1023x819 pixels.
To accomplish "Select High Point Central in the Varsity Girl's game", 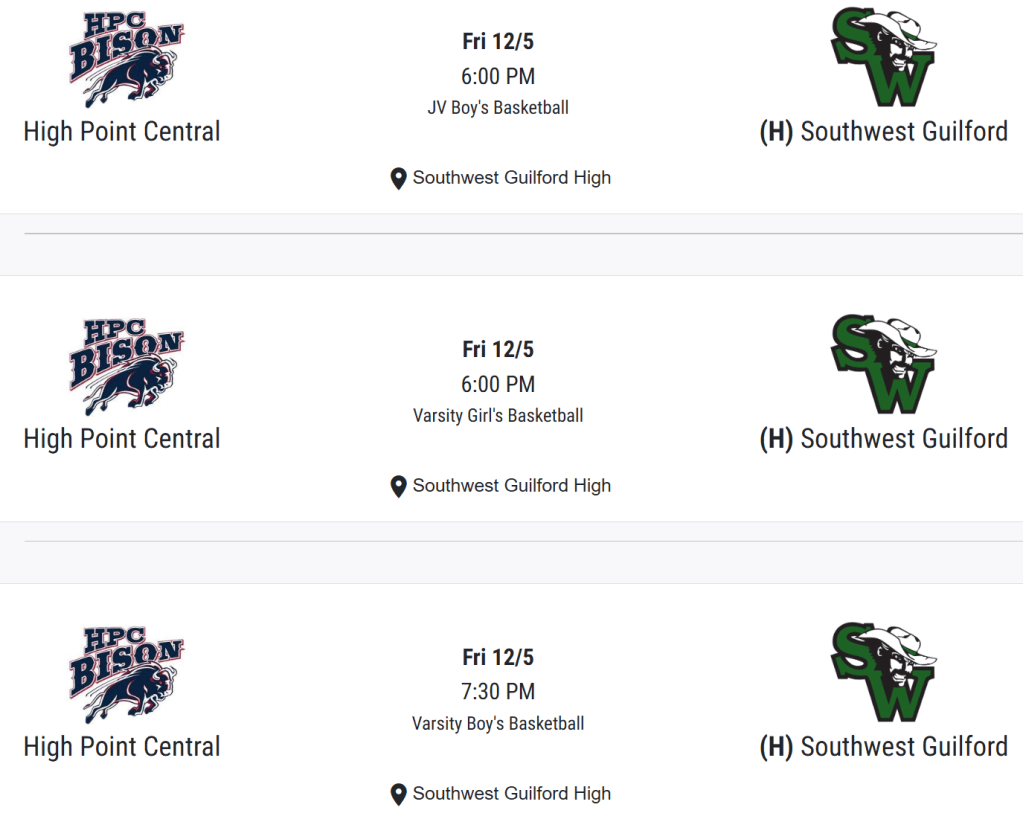I will click(x=122, y=439).
